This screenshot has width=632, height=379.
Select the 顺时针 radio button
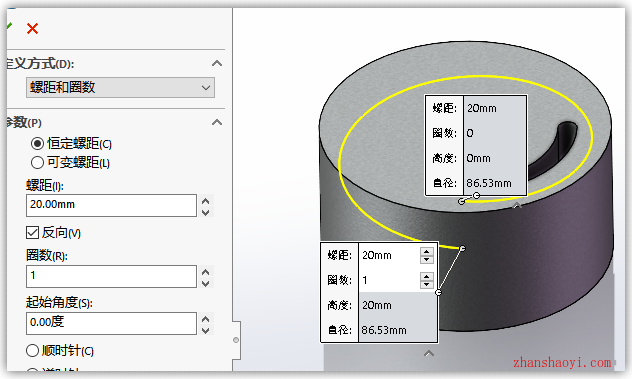tap(32, 350)
